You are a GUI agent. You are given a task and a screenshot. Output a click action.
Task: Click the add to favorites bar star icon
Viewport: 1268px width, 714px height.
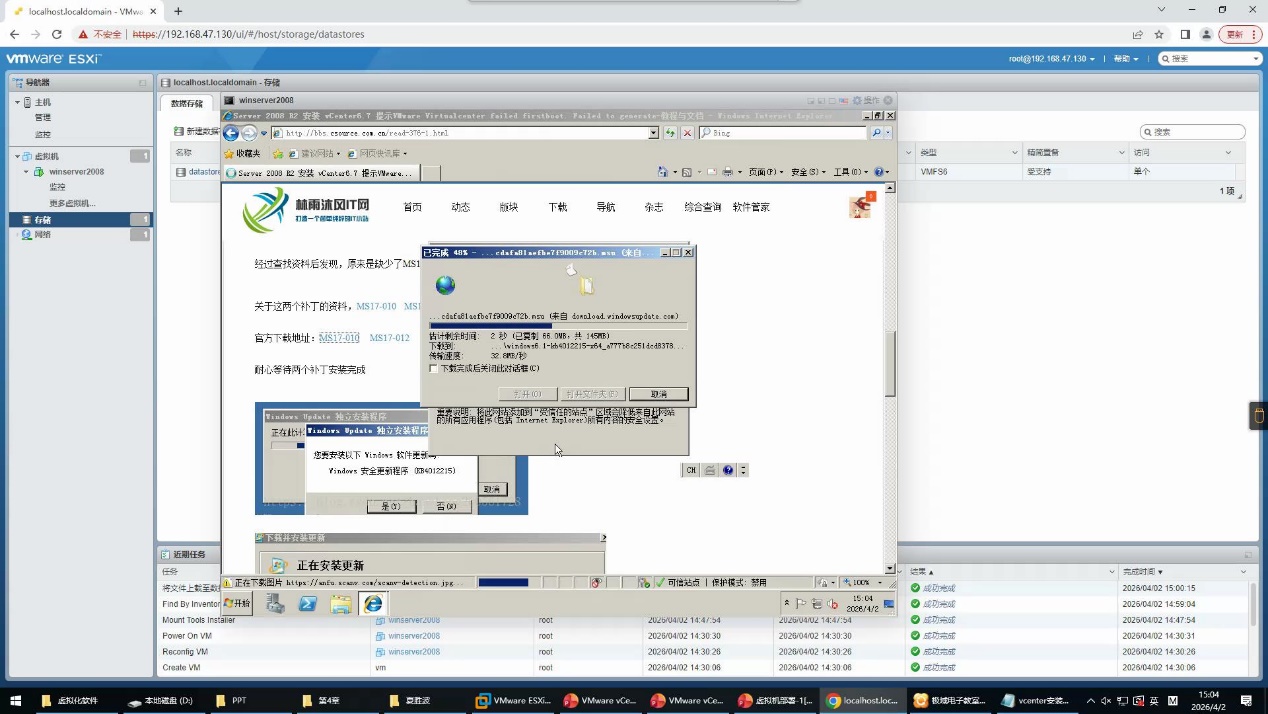[x=278, y=153]
